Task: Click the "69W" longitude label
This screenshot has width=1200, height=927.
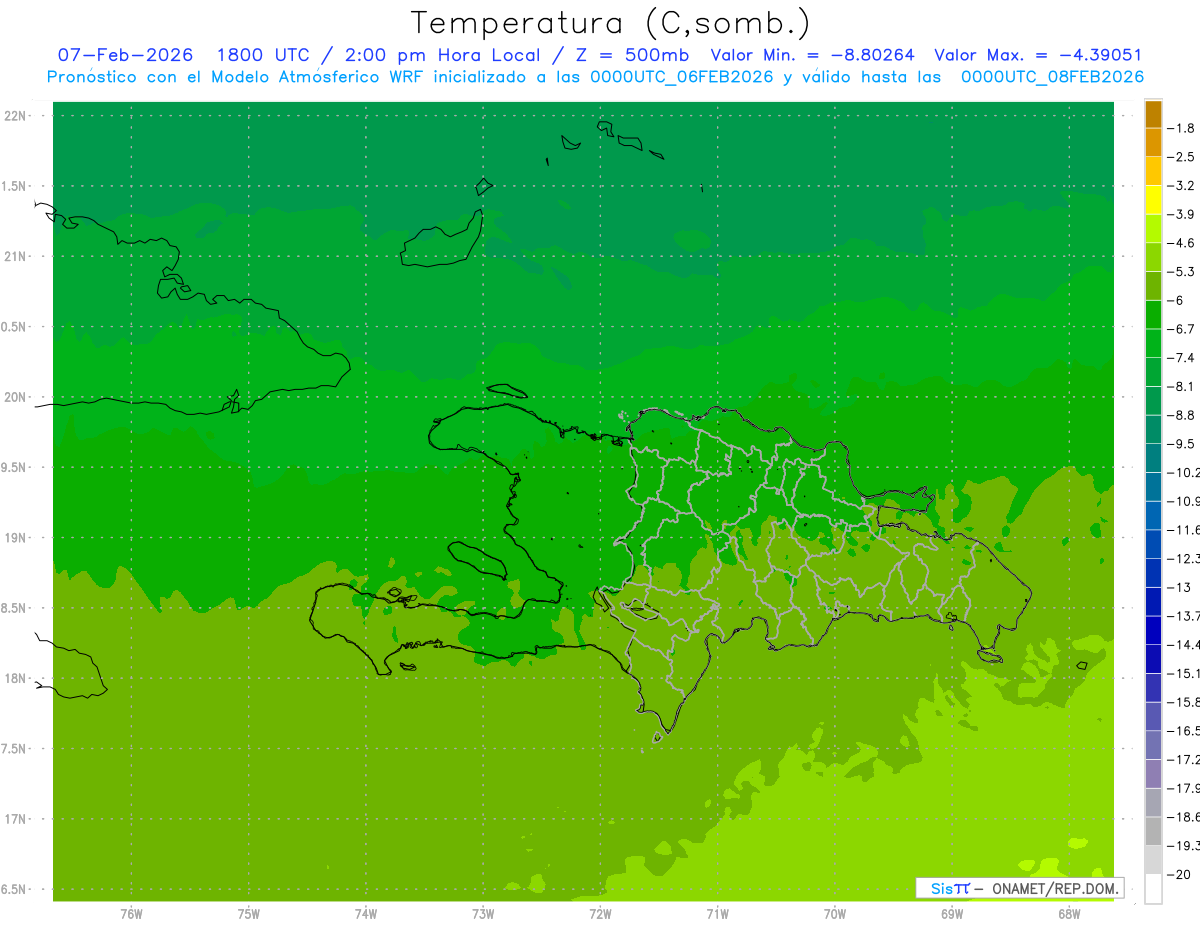Action: [952, 914]
